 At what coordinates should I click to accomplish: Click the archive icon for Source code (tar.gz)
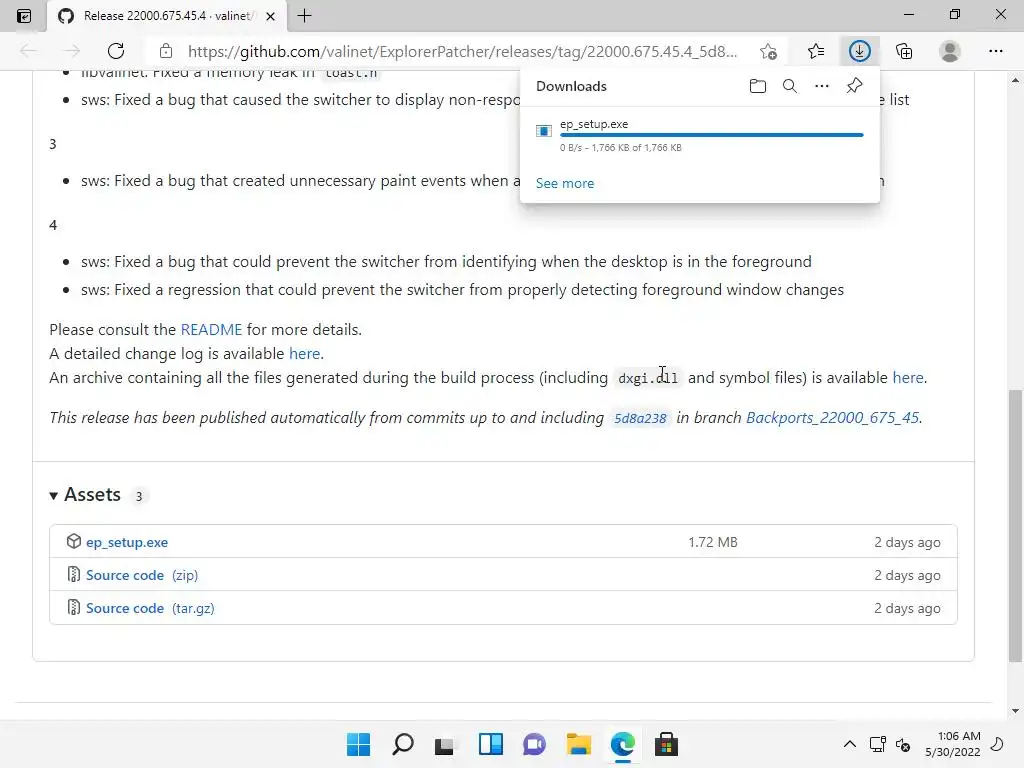tap(74, 607)
